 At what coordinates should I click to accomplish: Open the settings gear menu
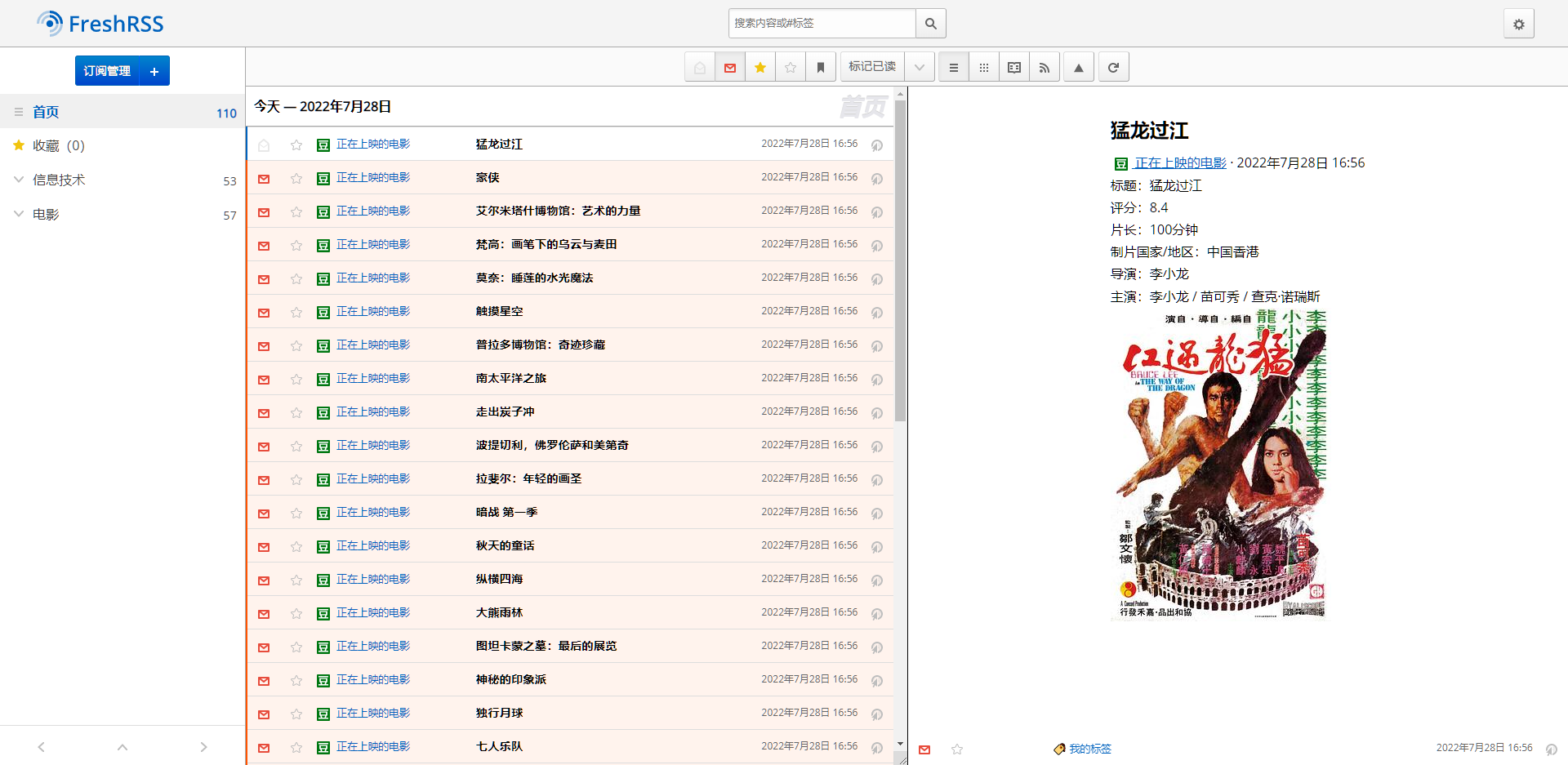click(1518, 24)
